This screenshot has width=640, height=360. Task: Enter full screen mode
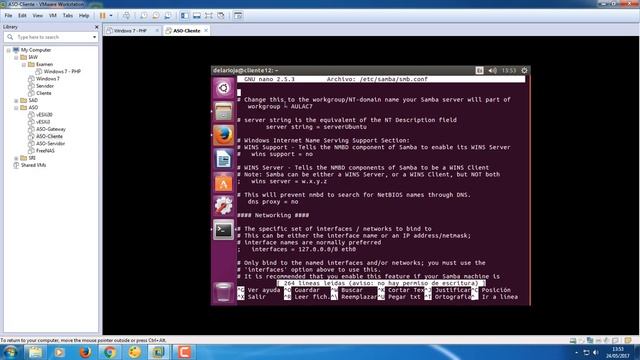209,16
